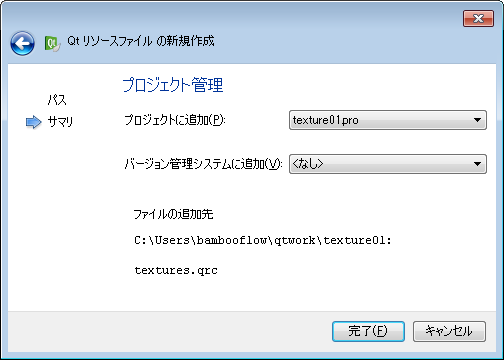This screenshot has width=504, height=360.
Task: Click the textures.qrc file name
Action: point(176,270)
